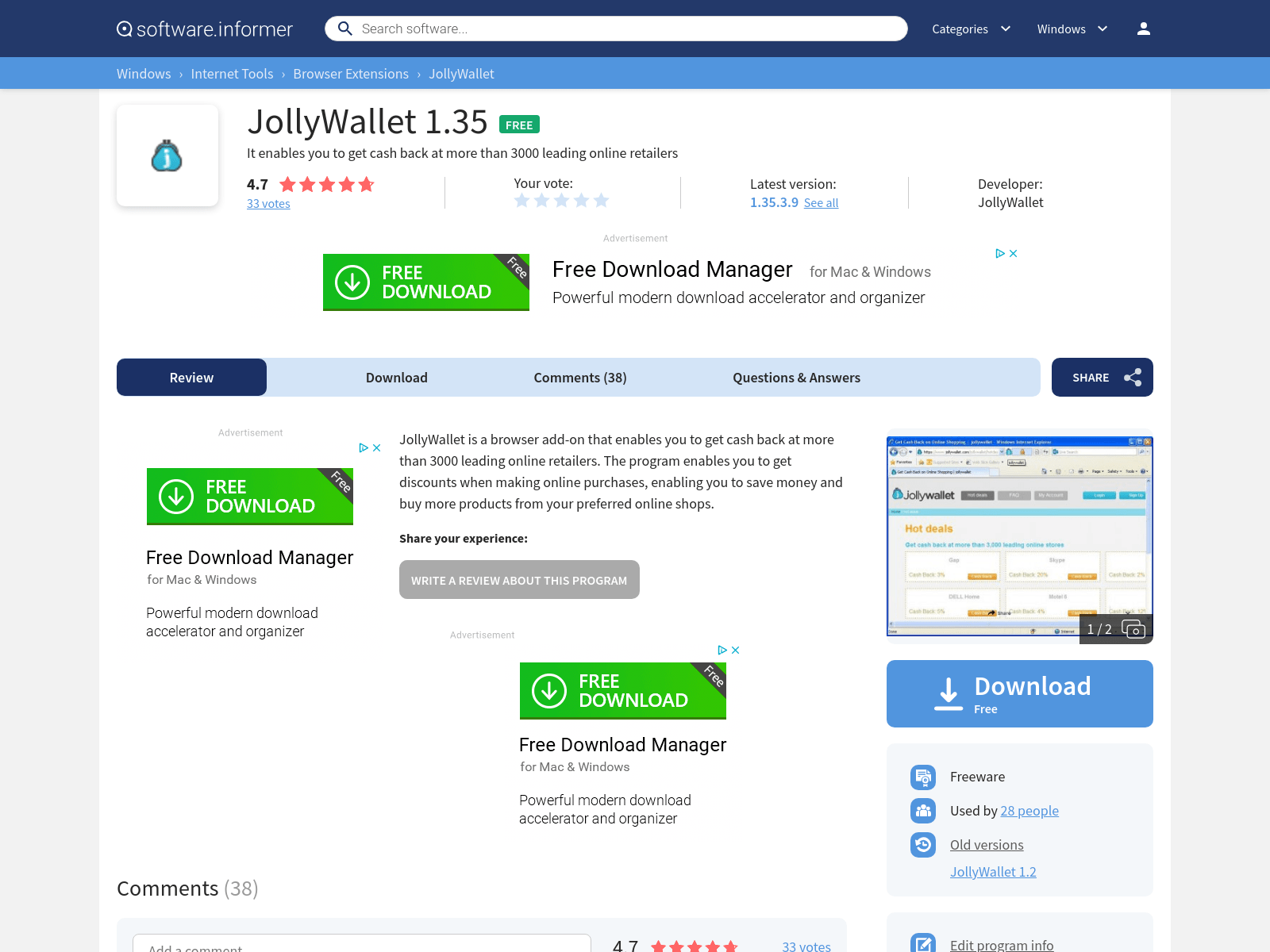
Task: Open the JollyWallet 1.2 version link
Action: (x=993, y=872)
